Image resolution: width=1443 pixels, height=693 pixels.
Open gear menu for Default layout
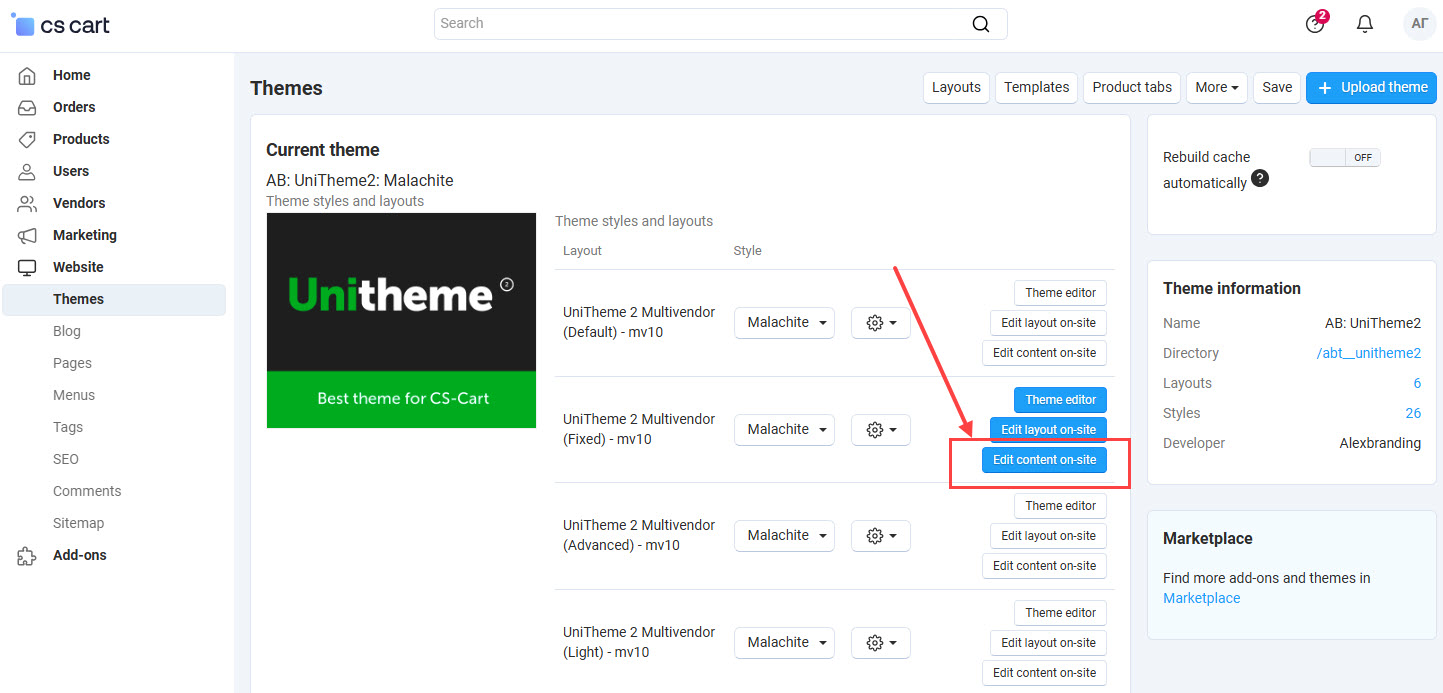tap(881, 323)
